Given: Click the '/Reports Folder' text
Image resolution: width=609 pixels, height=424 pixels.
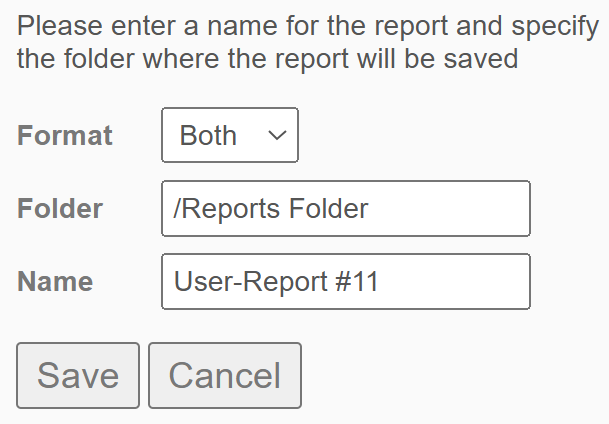Looking at the screenshot, I should pyautogui.click(x=271, y=208).
